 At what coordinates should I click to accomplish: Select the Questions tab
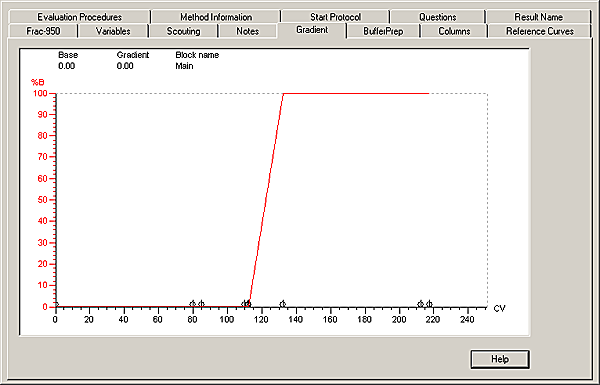click(x=437, y=17)
